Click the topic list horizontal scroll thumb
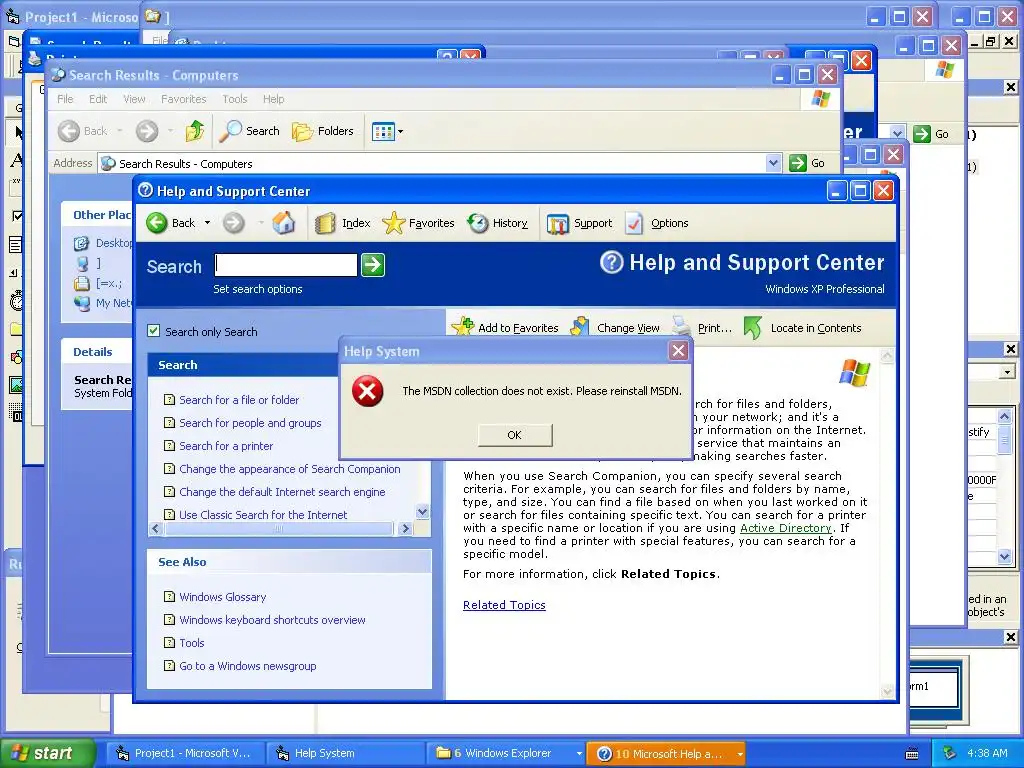 pyautogui.click(x=279, y=528)
